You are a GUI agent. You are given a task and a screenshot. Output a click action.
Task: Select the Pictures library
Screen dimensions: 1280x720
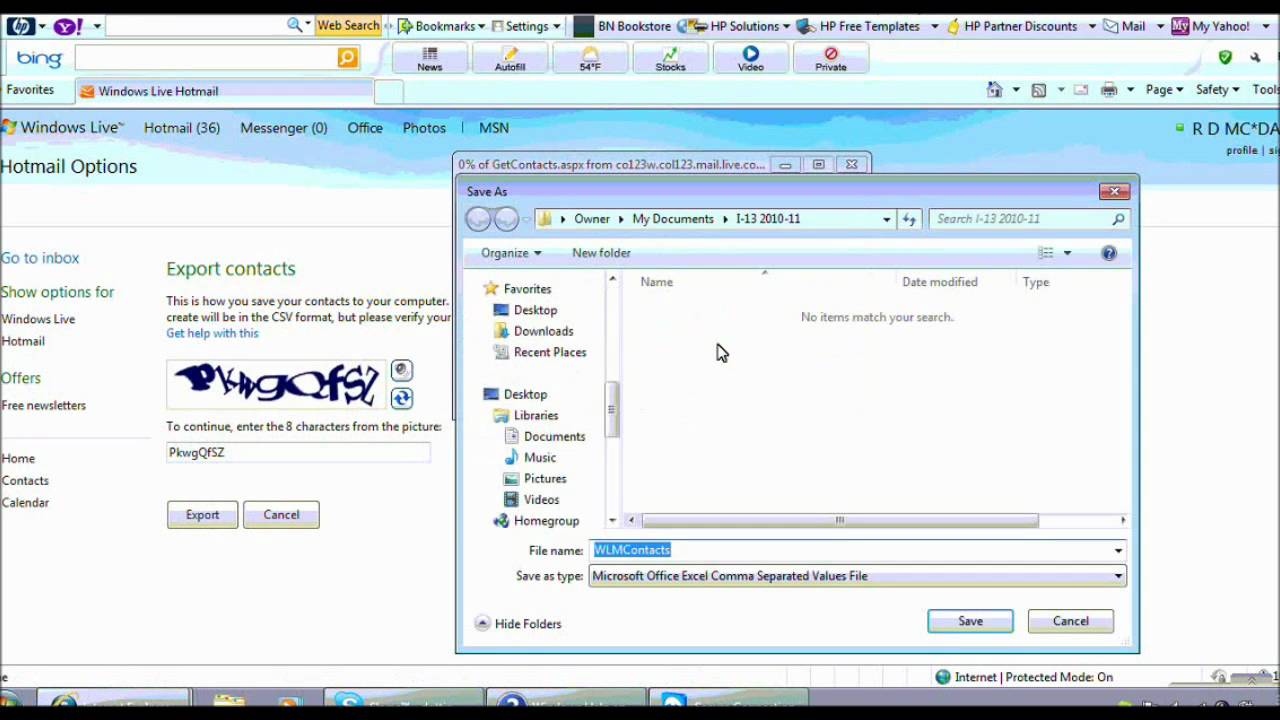(x=534, y=478)
